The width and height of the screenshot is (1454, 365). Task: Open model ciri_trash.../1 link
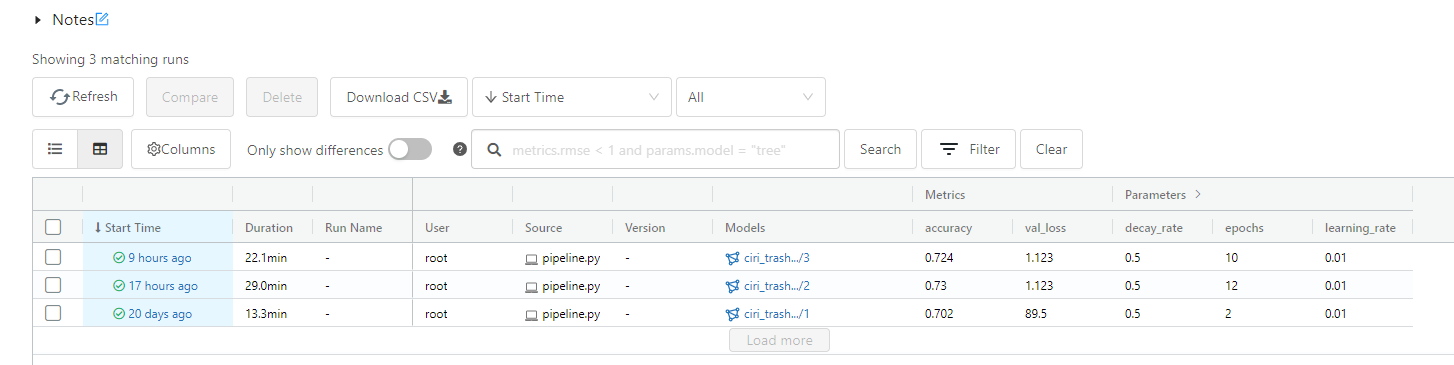[776, 314]
